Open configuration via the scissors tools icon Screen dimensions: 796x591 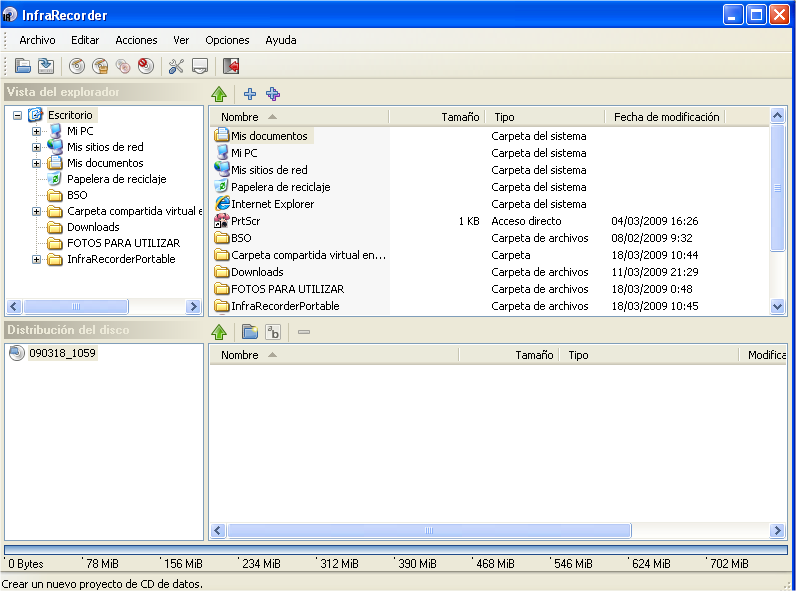176,66
